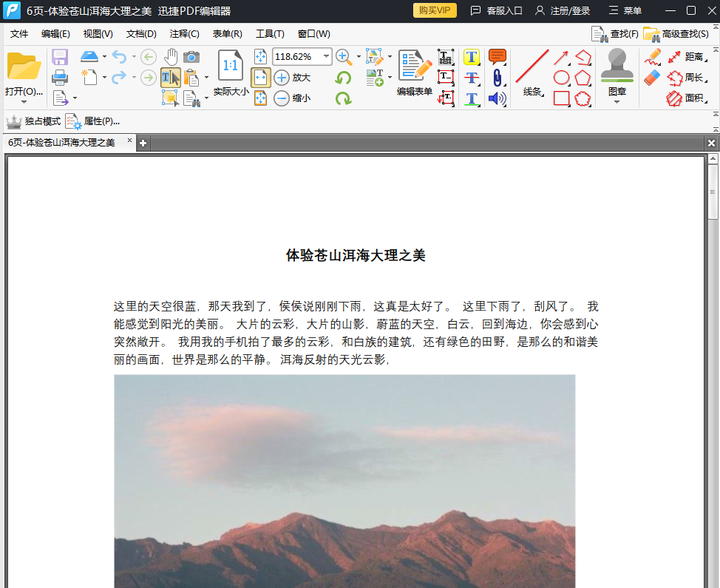Click into the 118.62% zoom field
The height and width of the screenshot is (588, 720).
click(297, 57)
